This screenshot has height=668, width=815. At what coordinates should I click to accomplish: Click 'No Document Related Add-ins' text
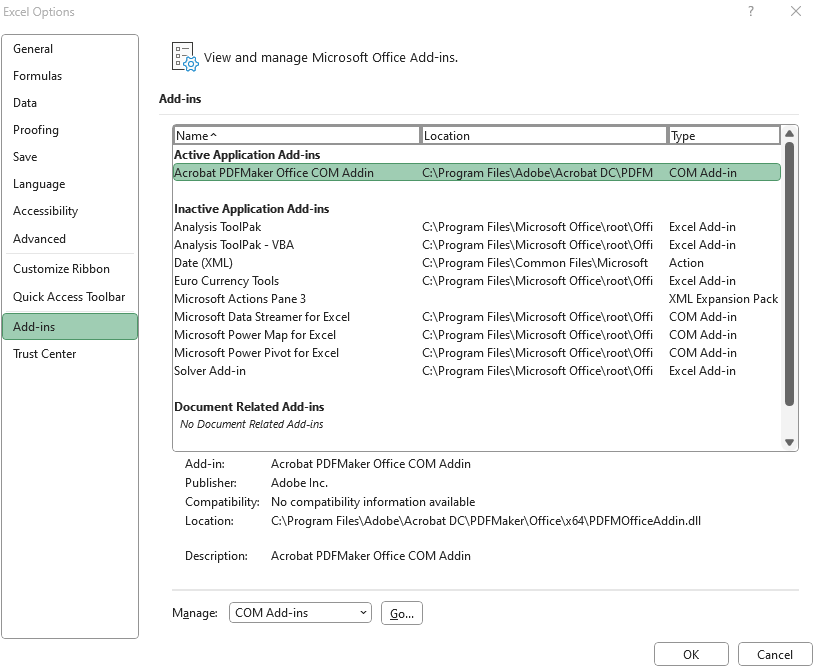click(x=252, y=424)
